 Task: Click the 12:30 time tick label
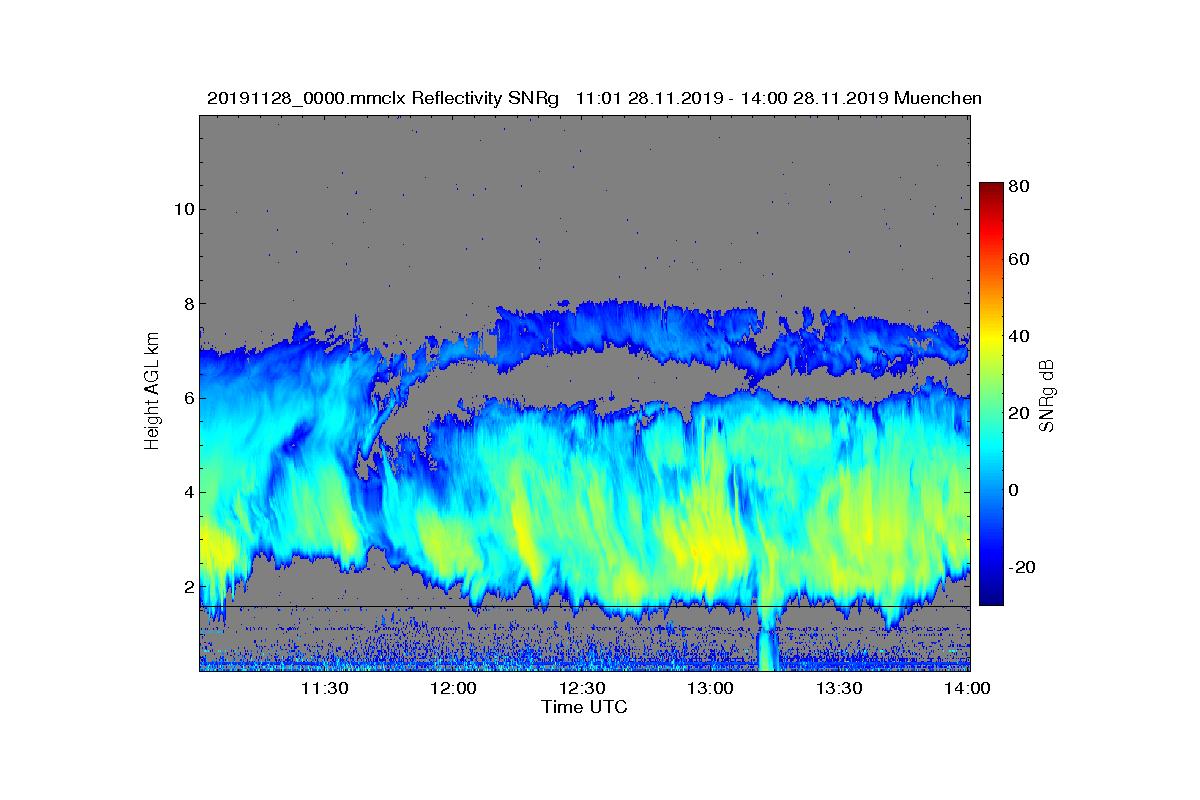[x=583, y=688]
